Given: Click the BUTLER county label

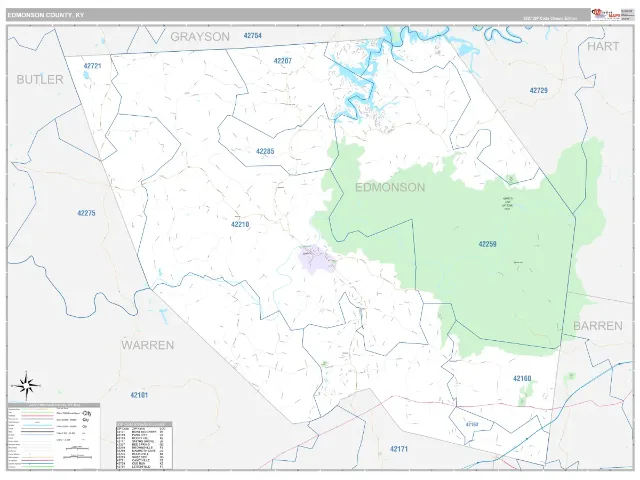Looking at the screenshot, I should pyautogui.click(x=40, y=80).
